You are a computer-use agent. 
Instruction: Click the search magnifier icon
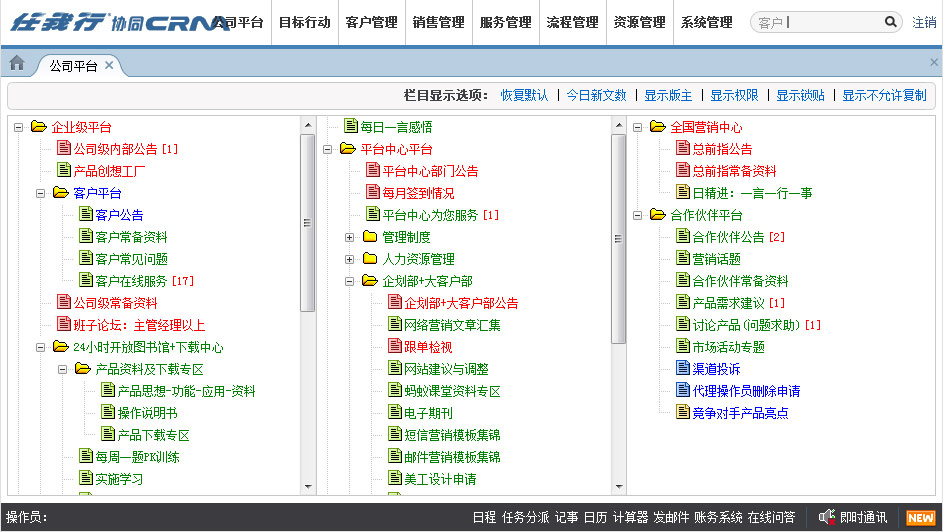click(890, 22)
